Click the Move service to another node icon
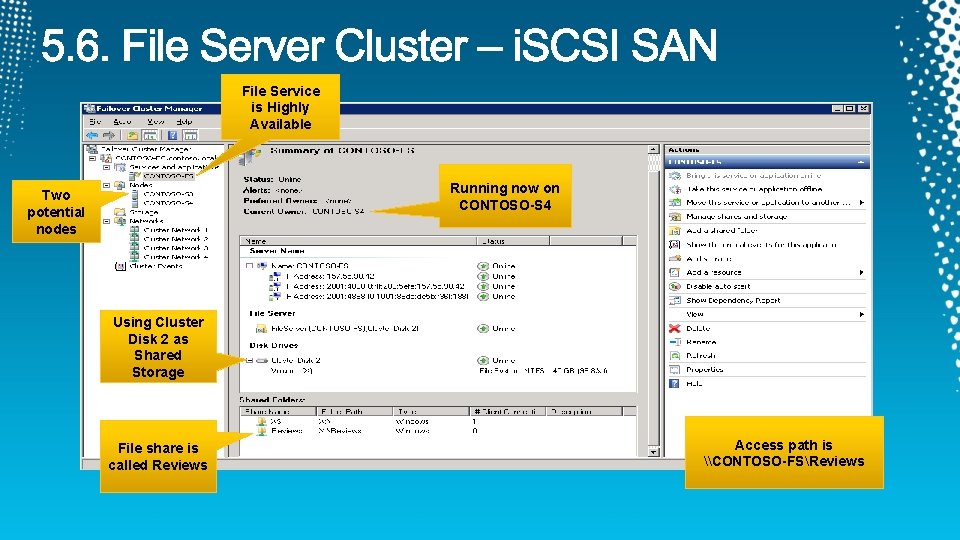 coord(675,203)
